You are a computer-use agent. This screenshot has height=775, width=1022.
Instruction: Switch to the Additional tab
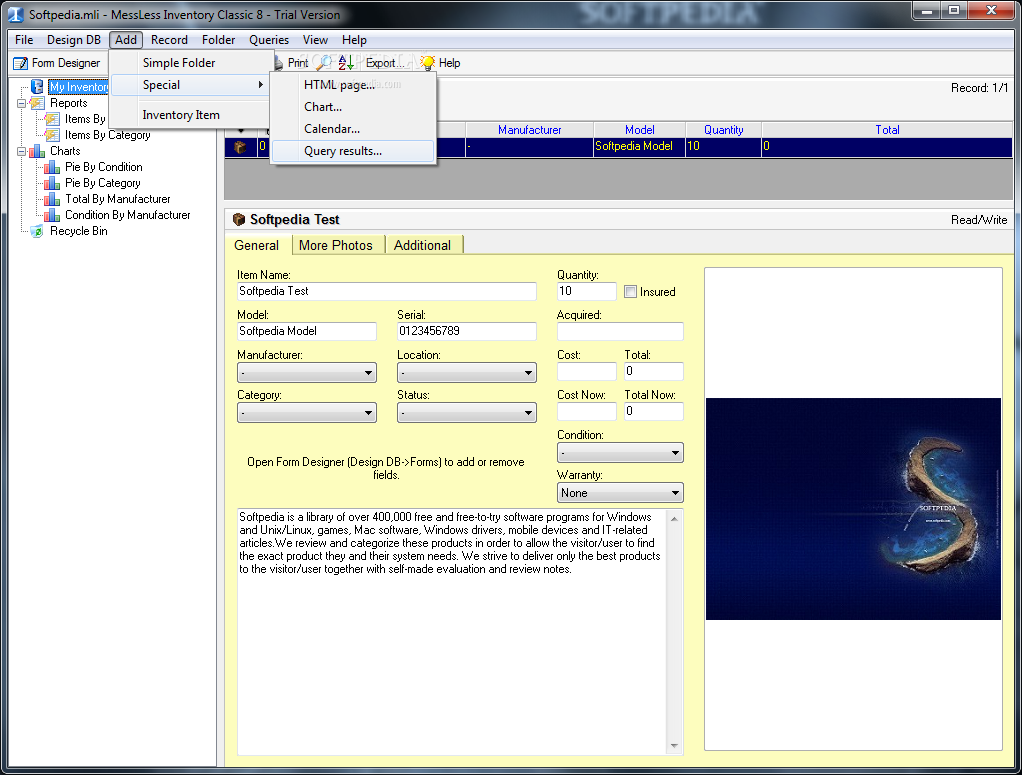click(423, 245)
